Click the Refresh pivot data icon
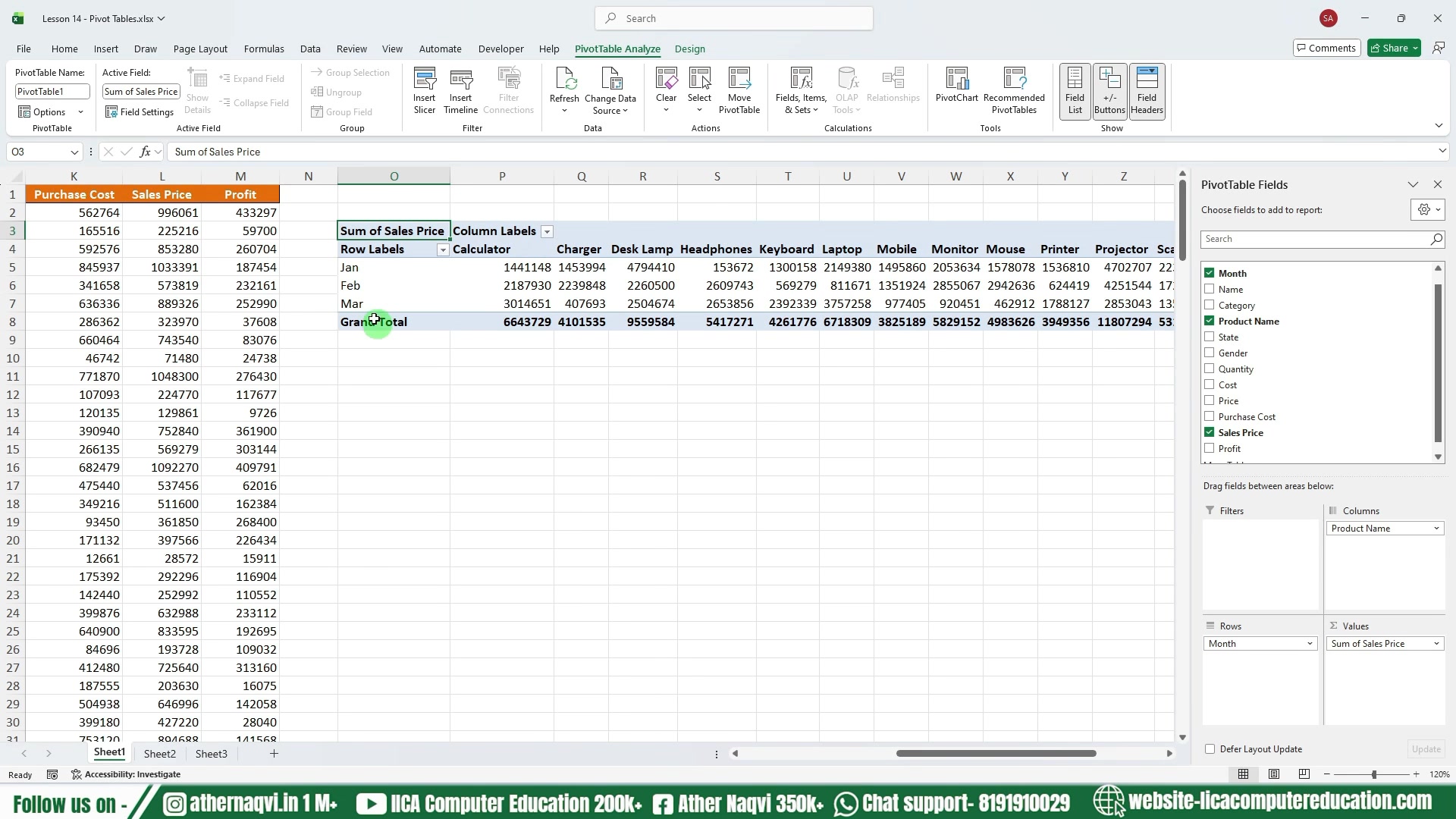This screenshot has height=819, width=1456. pos(564,91)
